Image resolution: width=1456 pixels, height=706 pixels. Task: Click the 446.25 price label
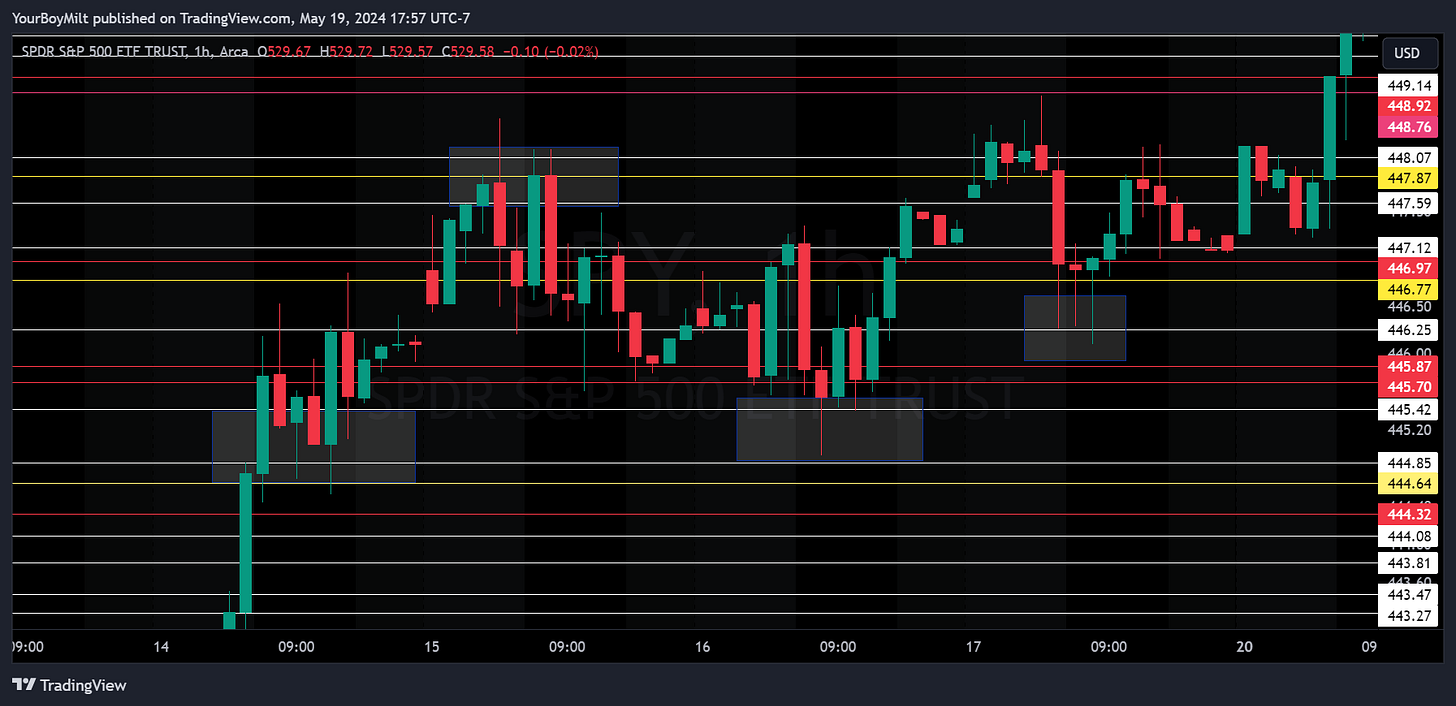(x=1407, y=329)
